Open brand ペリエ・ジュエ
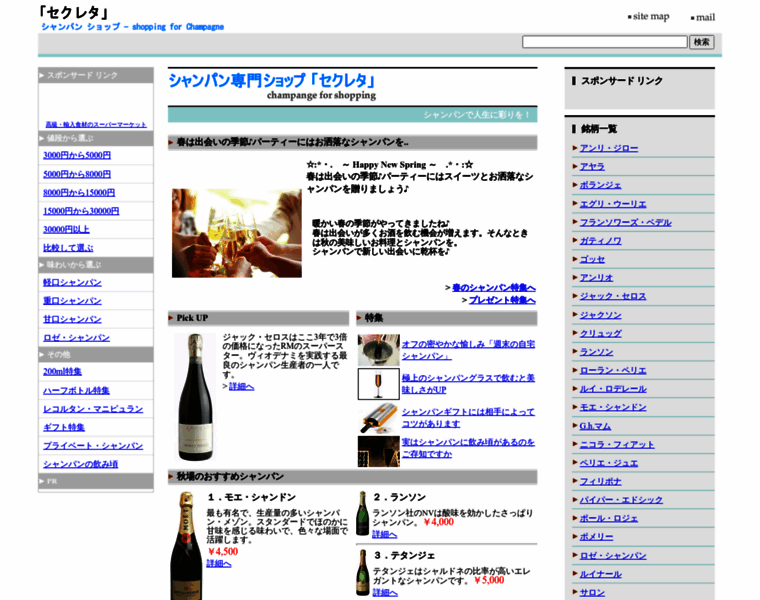 [x=609, y=463]
